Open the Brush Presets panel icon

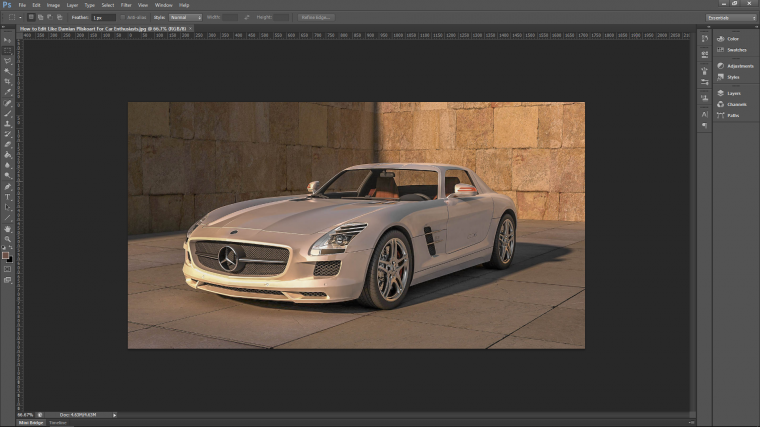point(705,71)
